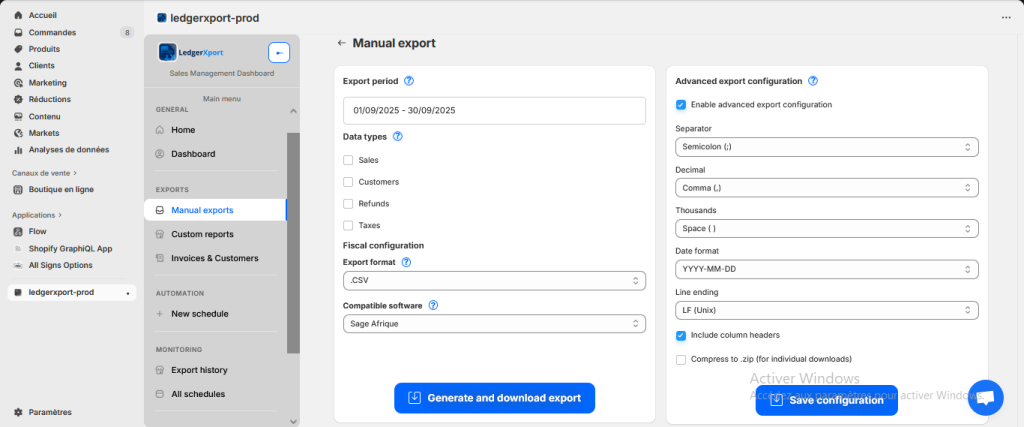
Task: Enable the Refunds data type checkbox
Action: pyautogui.click(x=348, y=204)
